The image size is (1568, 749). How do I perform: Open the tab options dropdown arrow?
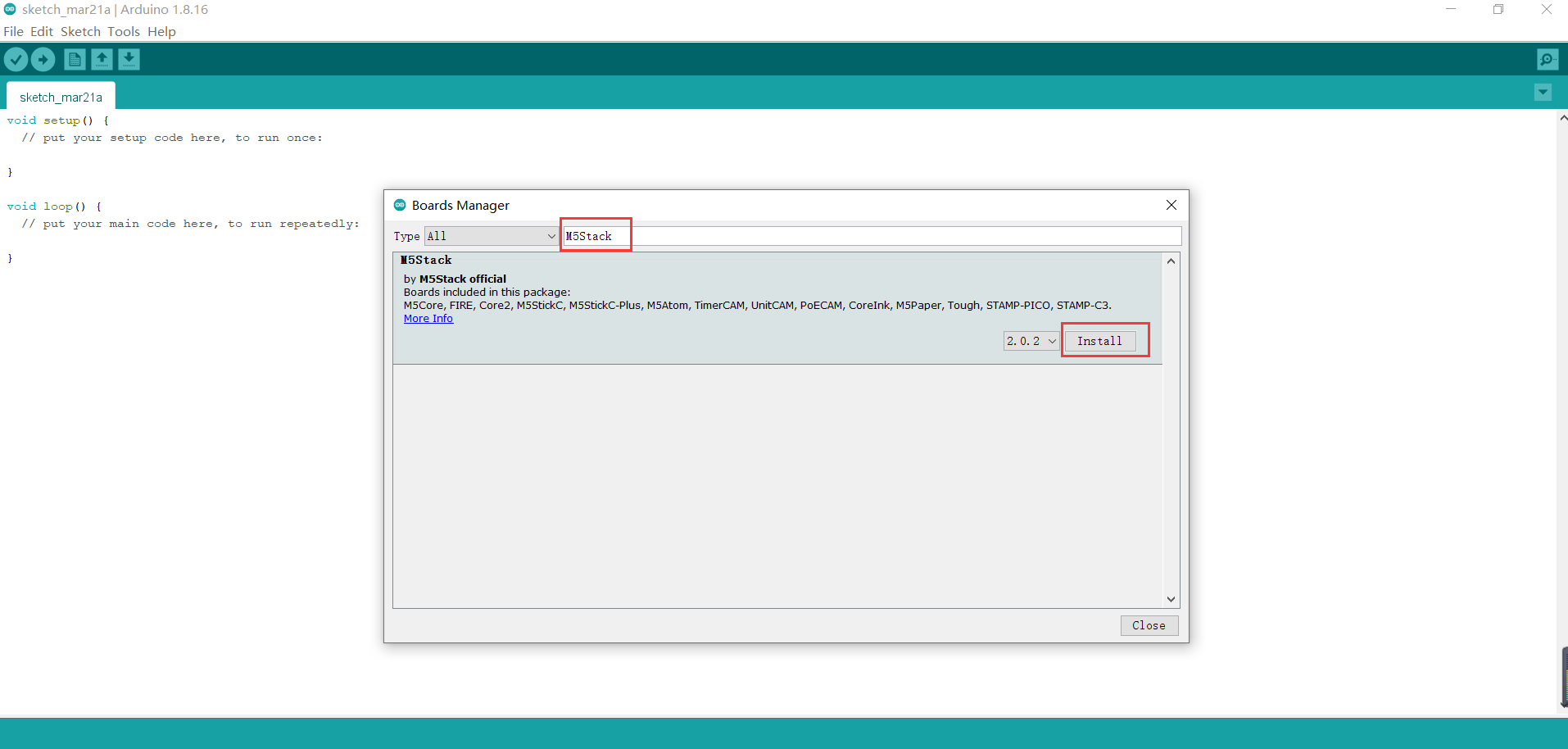tap(1543, 93)
